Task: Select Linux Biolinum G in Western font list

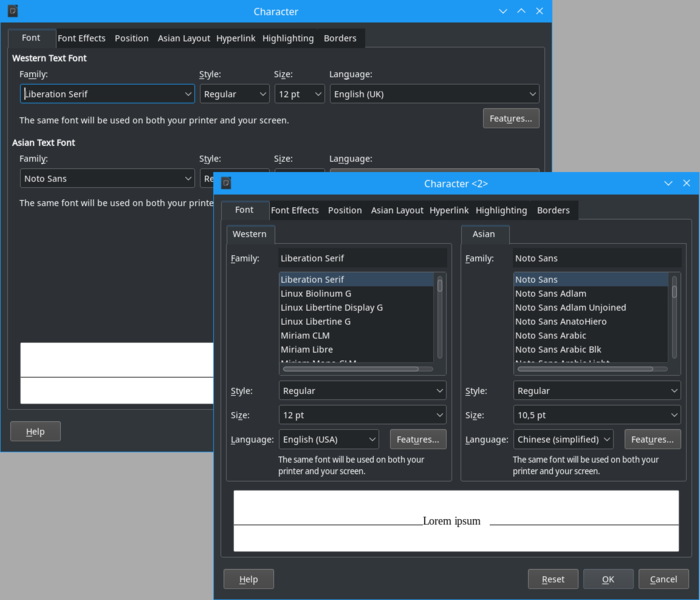Action: [x=316, y=294]
